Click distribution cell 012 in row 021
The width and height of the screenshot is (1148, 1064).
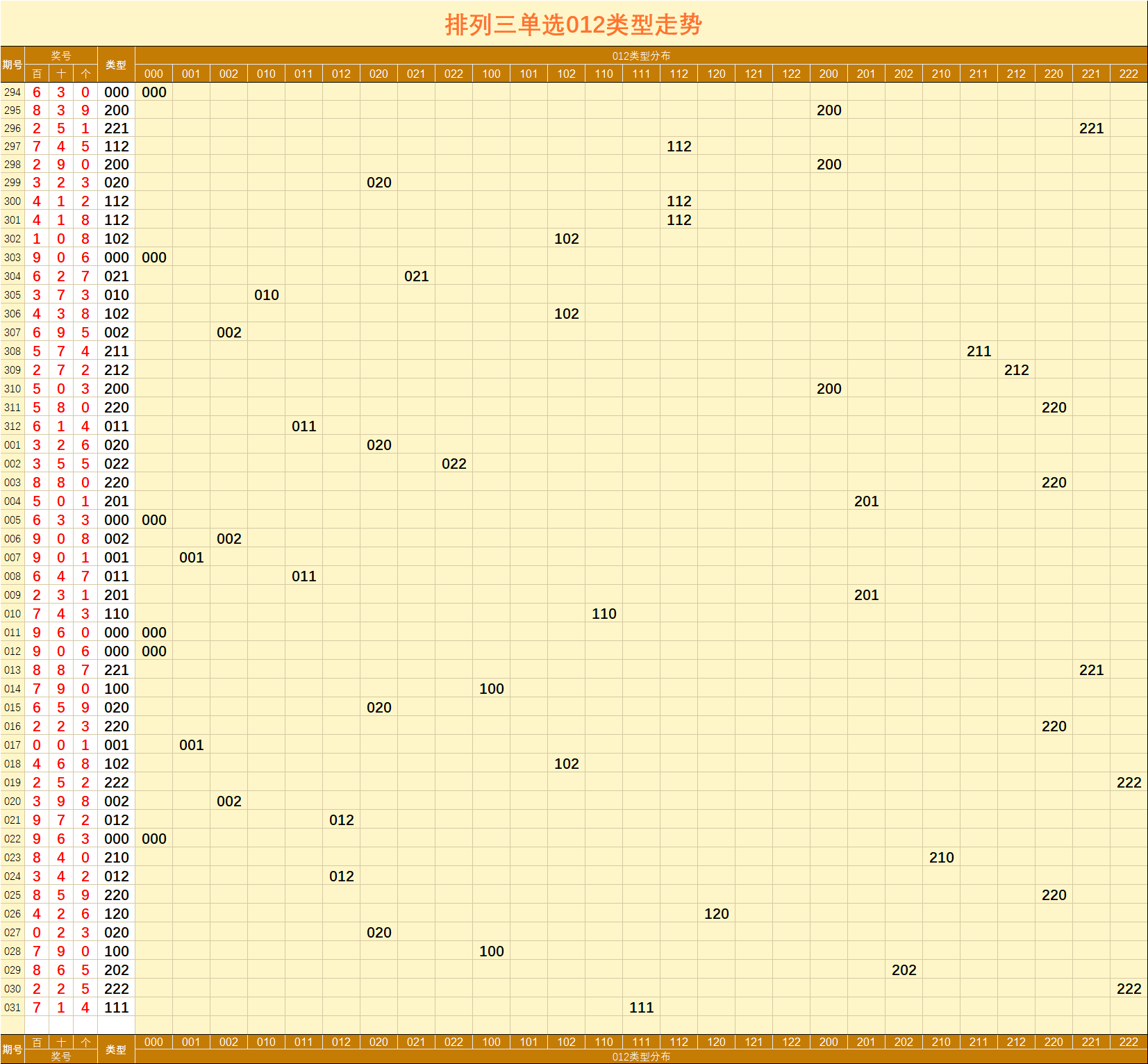[341, 820]
